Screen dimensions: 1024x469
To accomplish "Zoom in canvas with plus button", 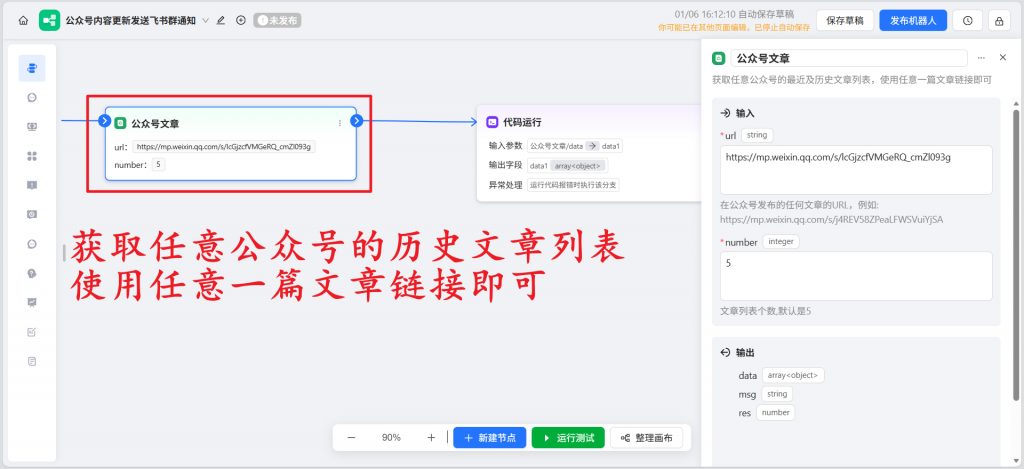I will [x=431, y=438].
